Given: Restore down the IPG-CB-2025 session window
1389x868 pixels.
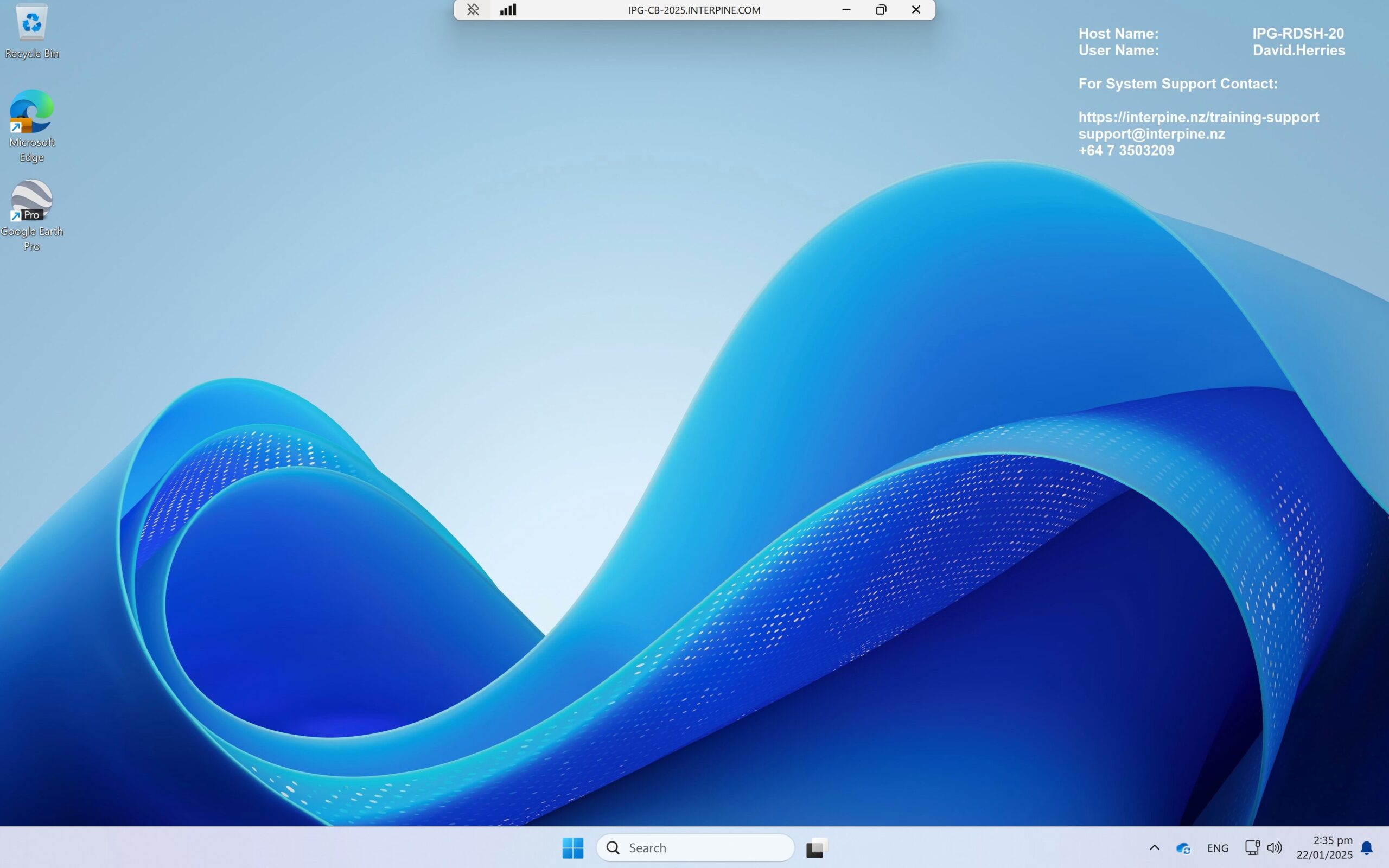Looking at the screenshot, I should coord(881,9).
